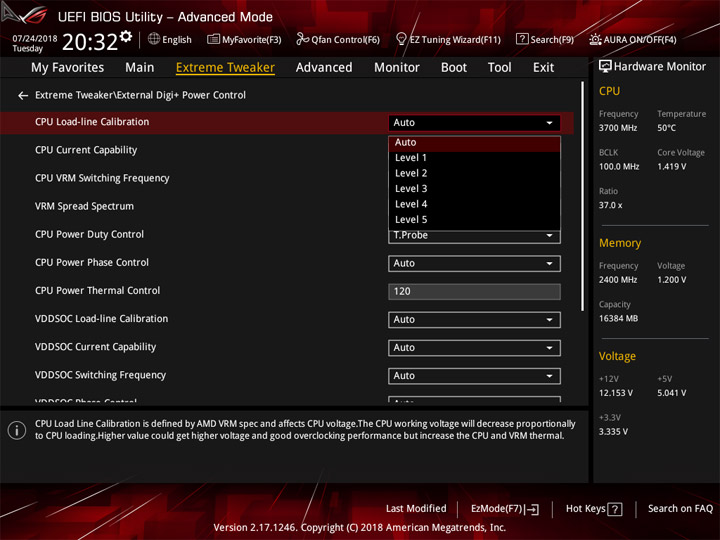The height and width of the screenshot is (540, 720).
Task: Select the VRM Spread Spectrum label
Action: pos(84,206)
